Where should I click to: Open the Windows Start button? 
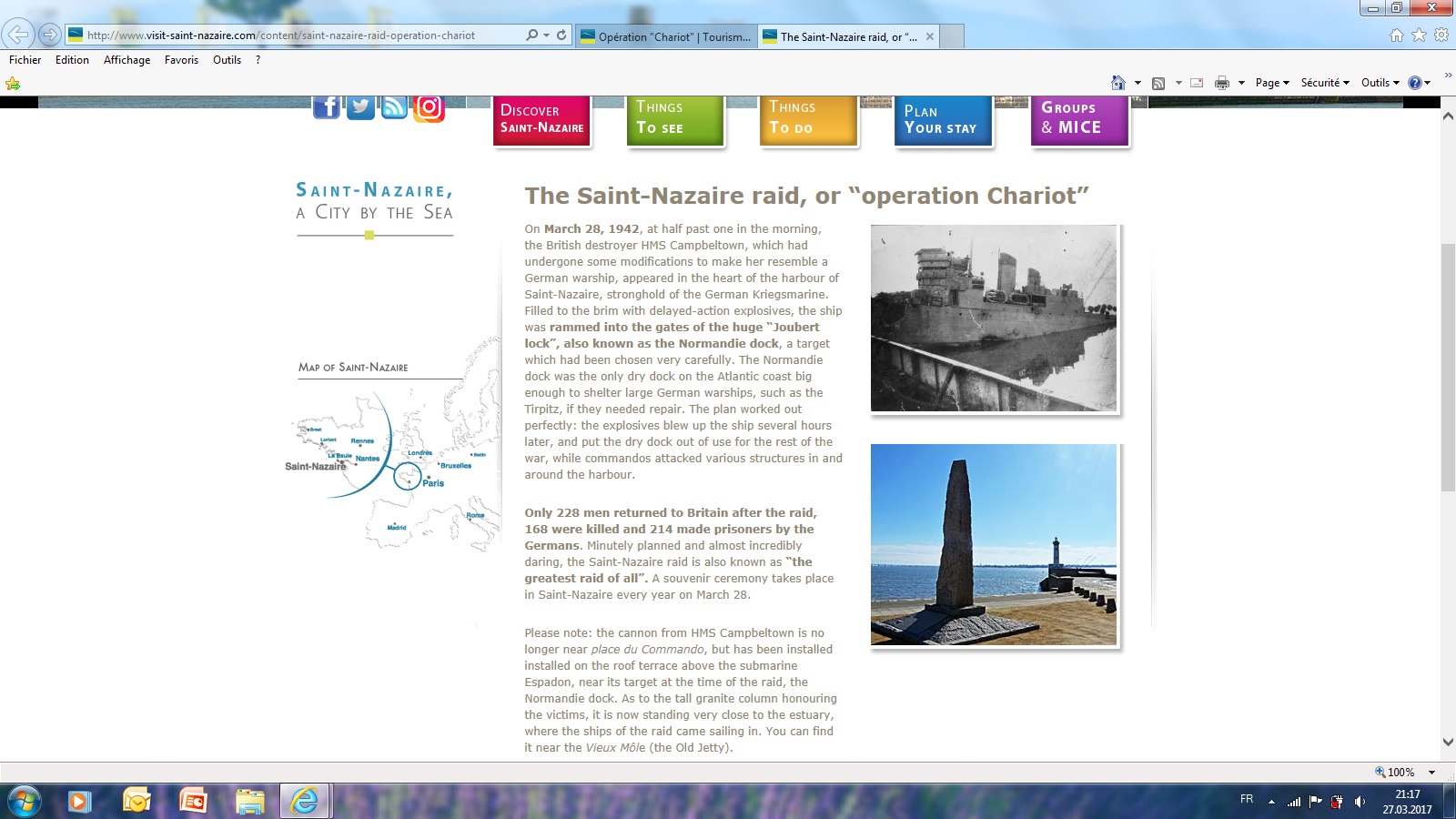coord(25,802)
